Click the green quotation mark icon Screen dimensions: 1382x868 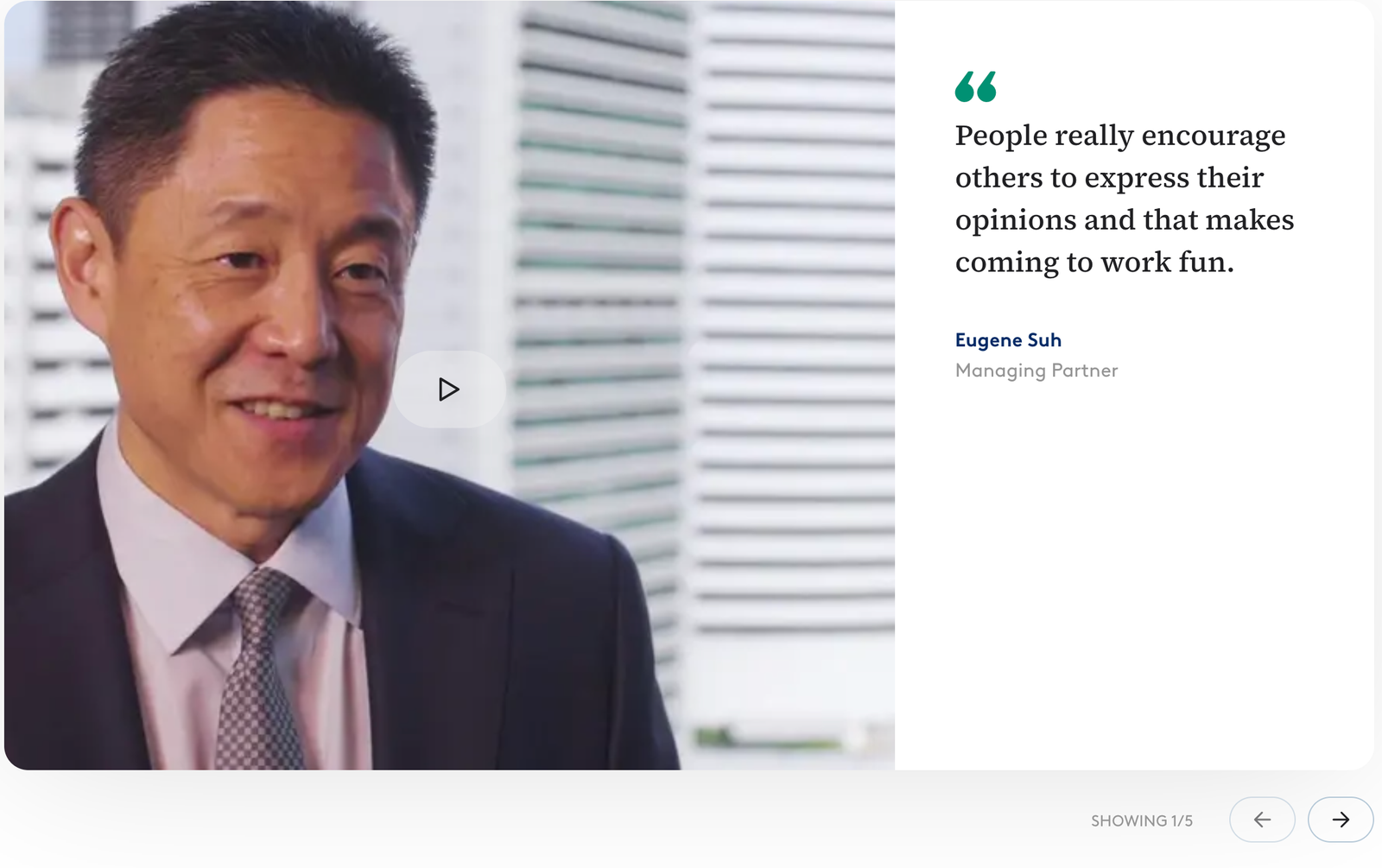click(976, 86)
